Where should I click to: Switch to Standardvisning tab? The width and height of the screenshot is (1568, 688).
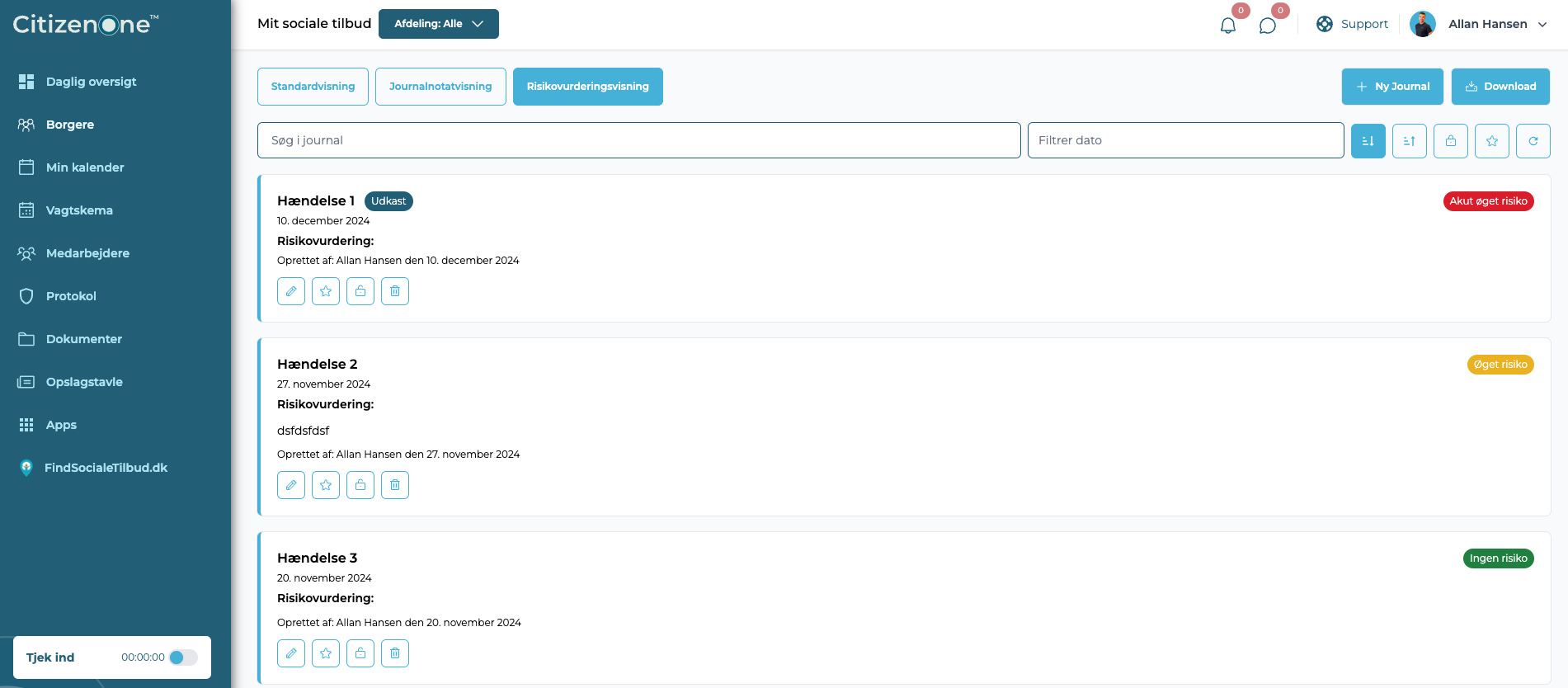pos(313,87)
